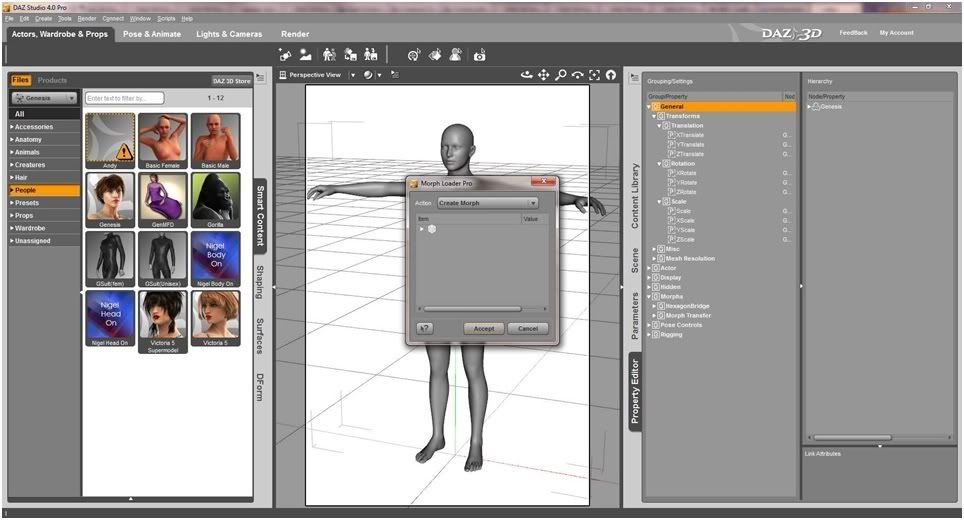The width and height of the screenshot is (964, 523).
Task: Click the Genesis figure icon in Hierarchy
Action: pyautogui.click(x=816, y=107)
